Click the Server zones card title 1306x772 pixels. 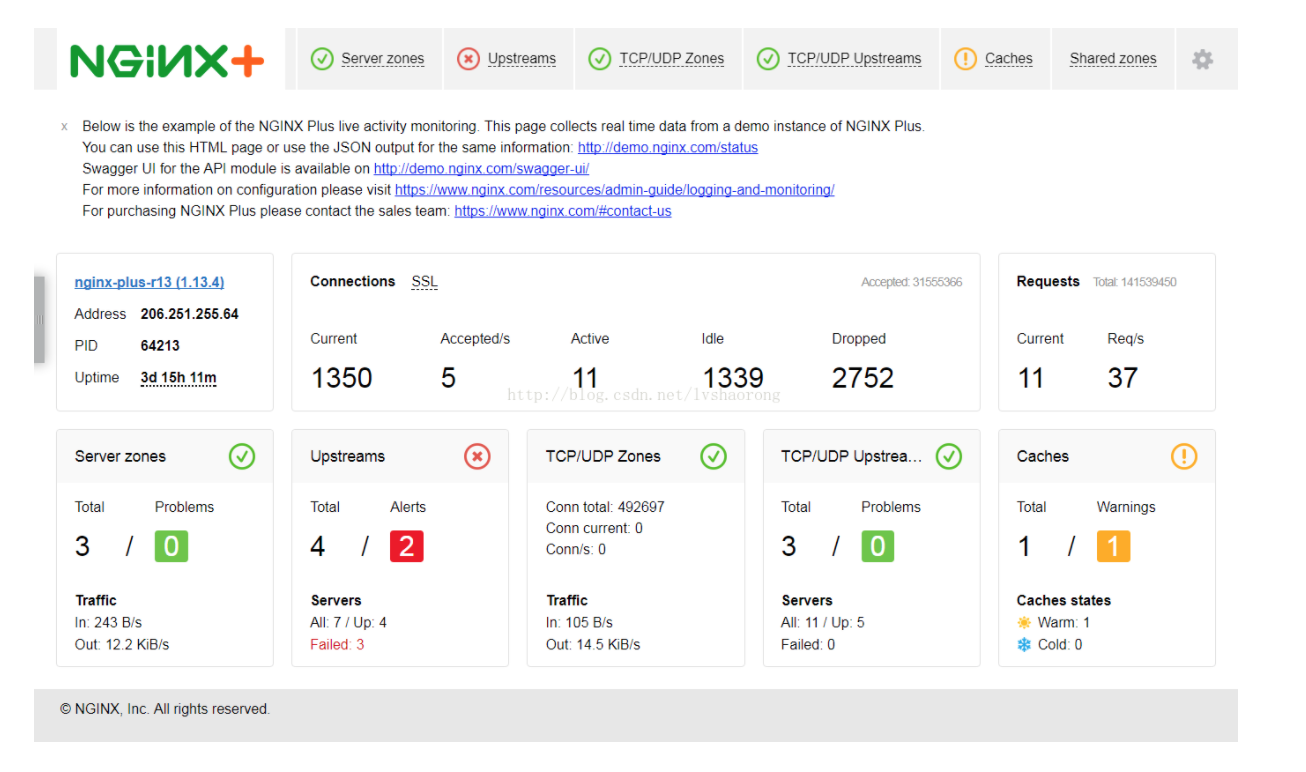pyautogui.click(x=120, y=457)
